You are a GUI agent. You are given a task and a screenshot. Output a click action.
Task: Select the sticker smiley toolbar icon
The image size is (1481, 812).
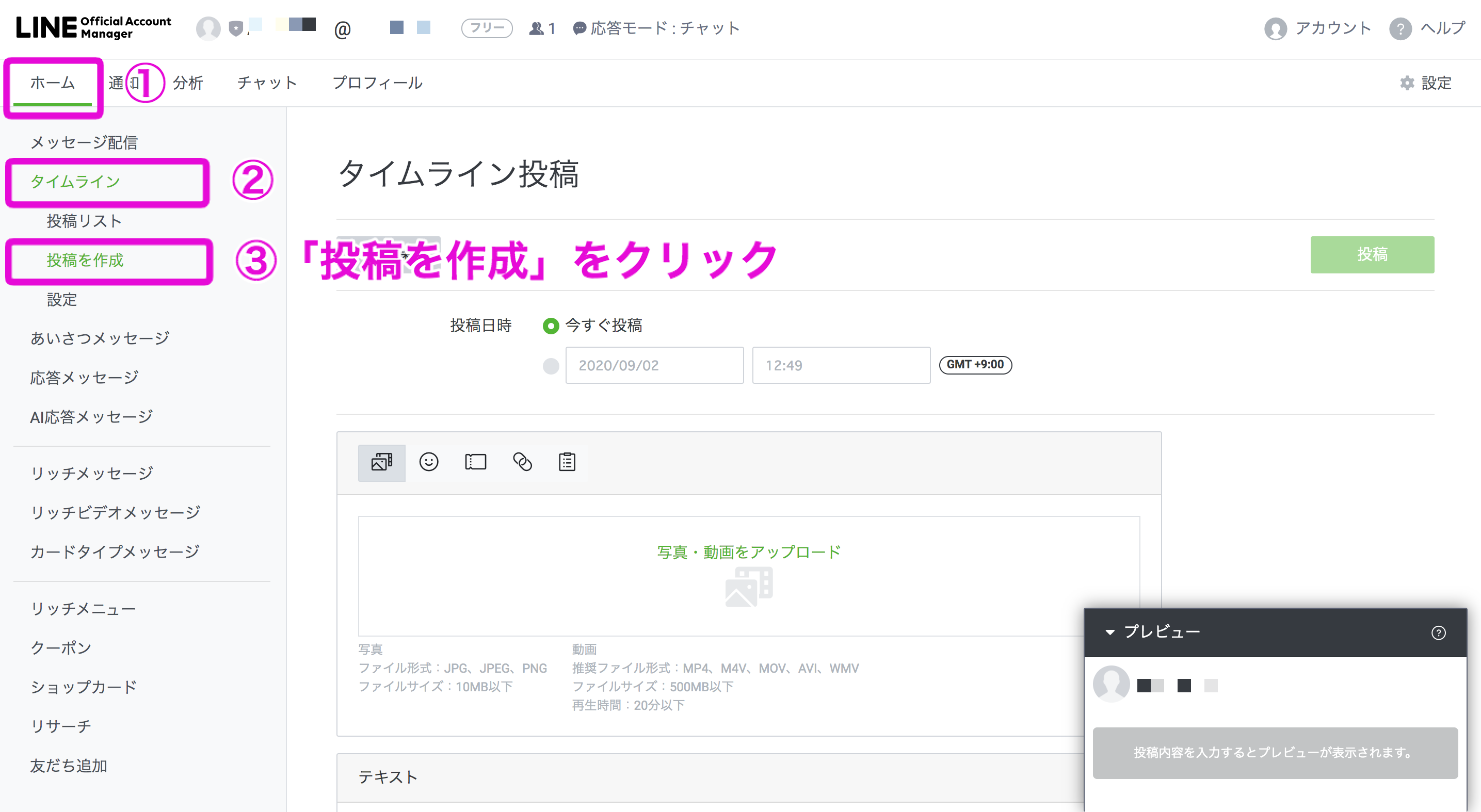[429, 462]
